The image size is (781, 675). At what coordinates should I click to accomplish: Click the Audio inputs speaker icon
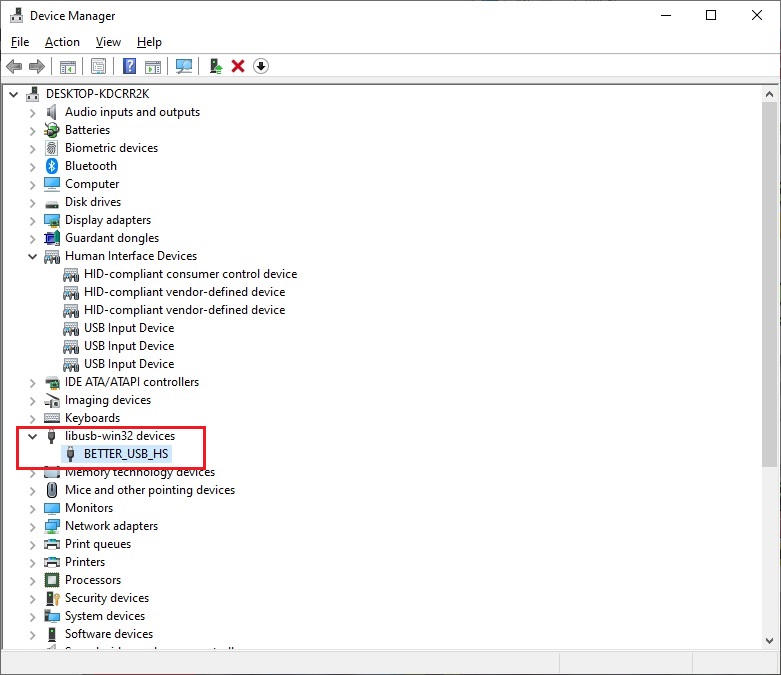coord(52,112)
